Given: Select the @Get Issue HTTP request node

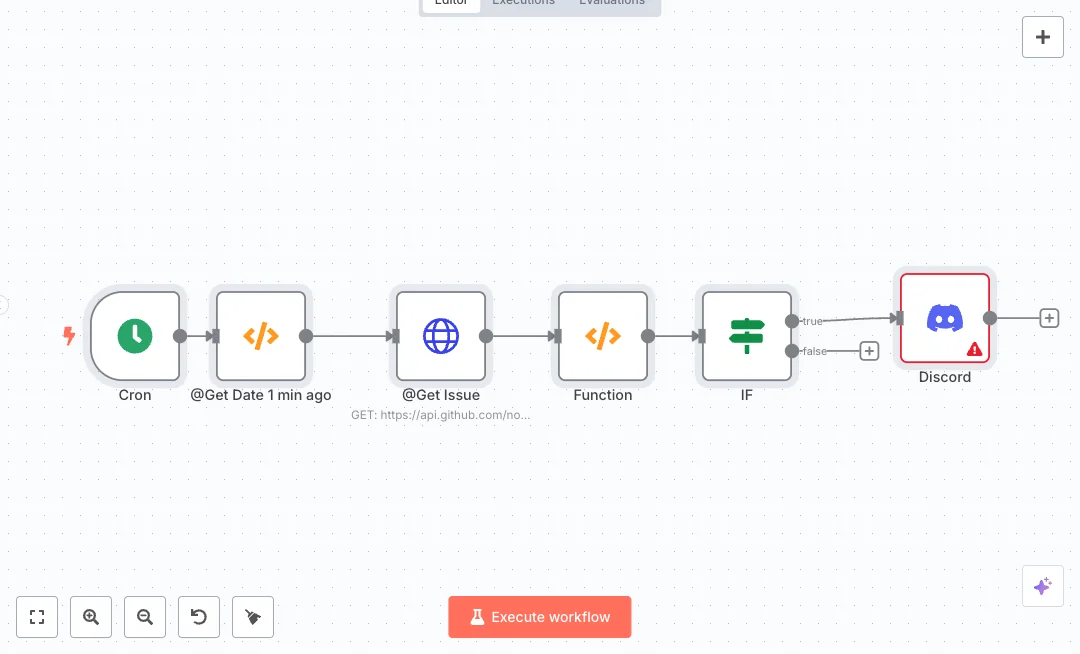Looking at the screenshot, I should (441, 336).
